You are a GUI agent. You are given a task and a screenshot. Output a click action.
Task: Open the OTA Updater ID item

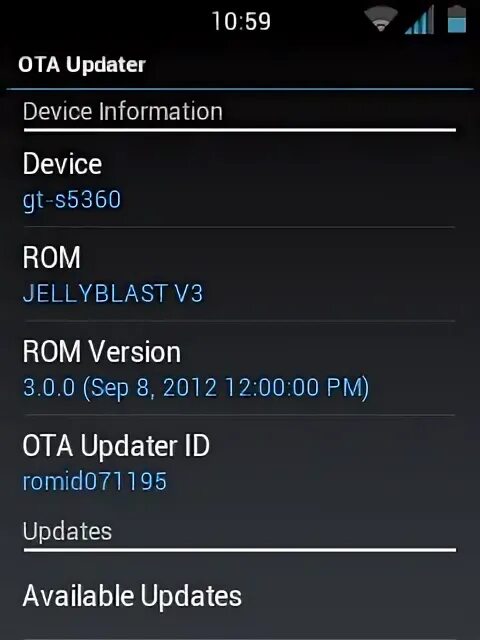point(239,462)
